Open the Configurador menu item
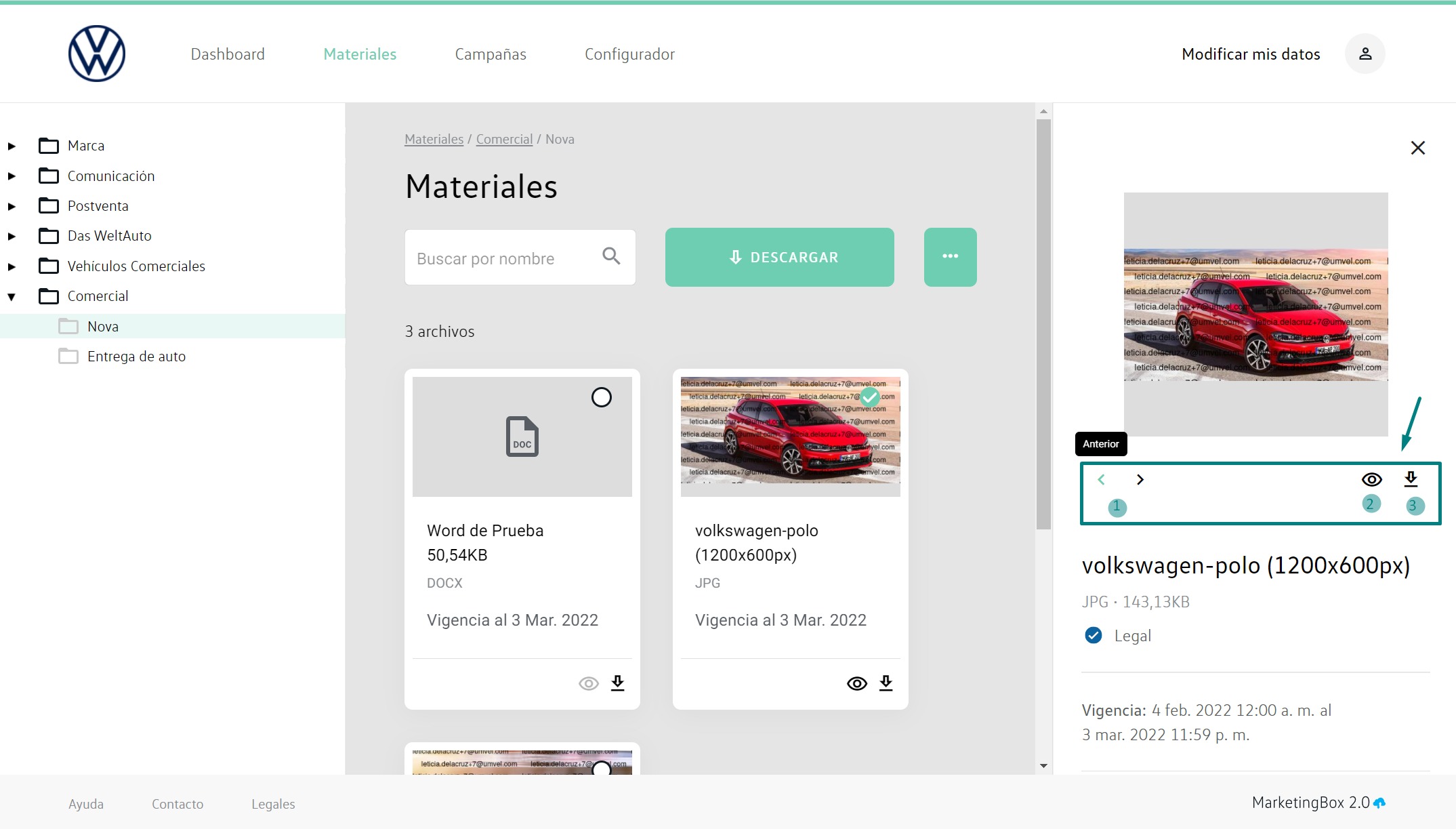Viewport: 1456px width, 829px height. coord(629,54)
